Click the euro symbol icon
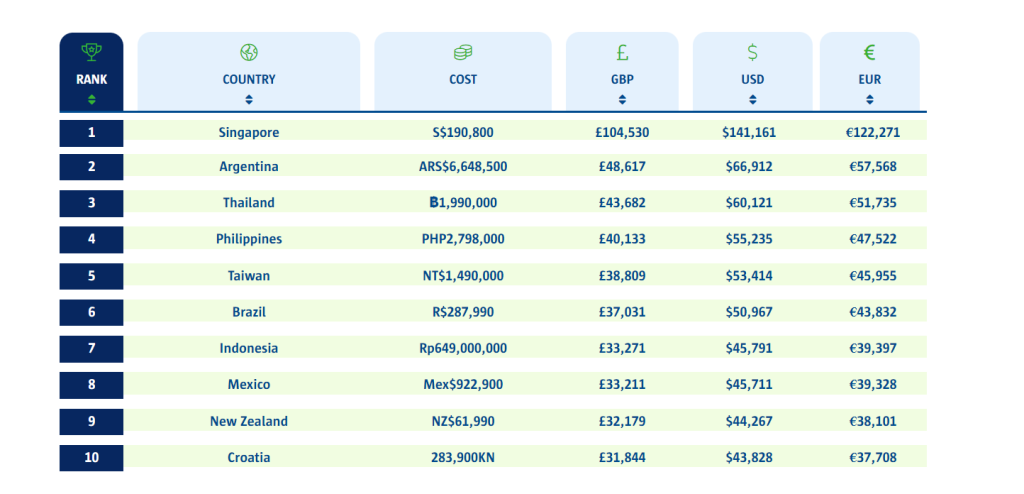 pyautogui.click(x=870, y=52)
